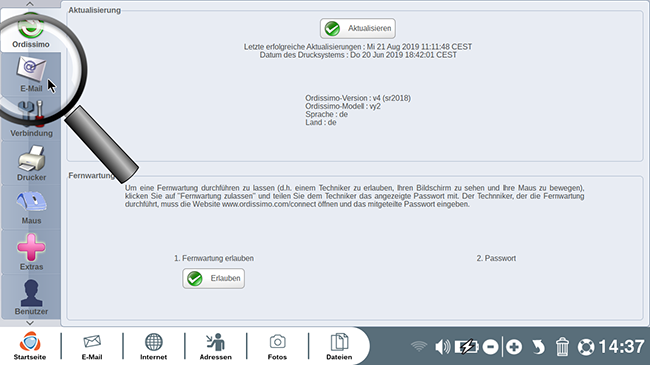Click the speaker volume icon
650x365 pixels.
coord(442,346)
